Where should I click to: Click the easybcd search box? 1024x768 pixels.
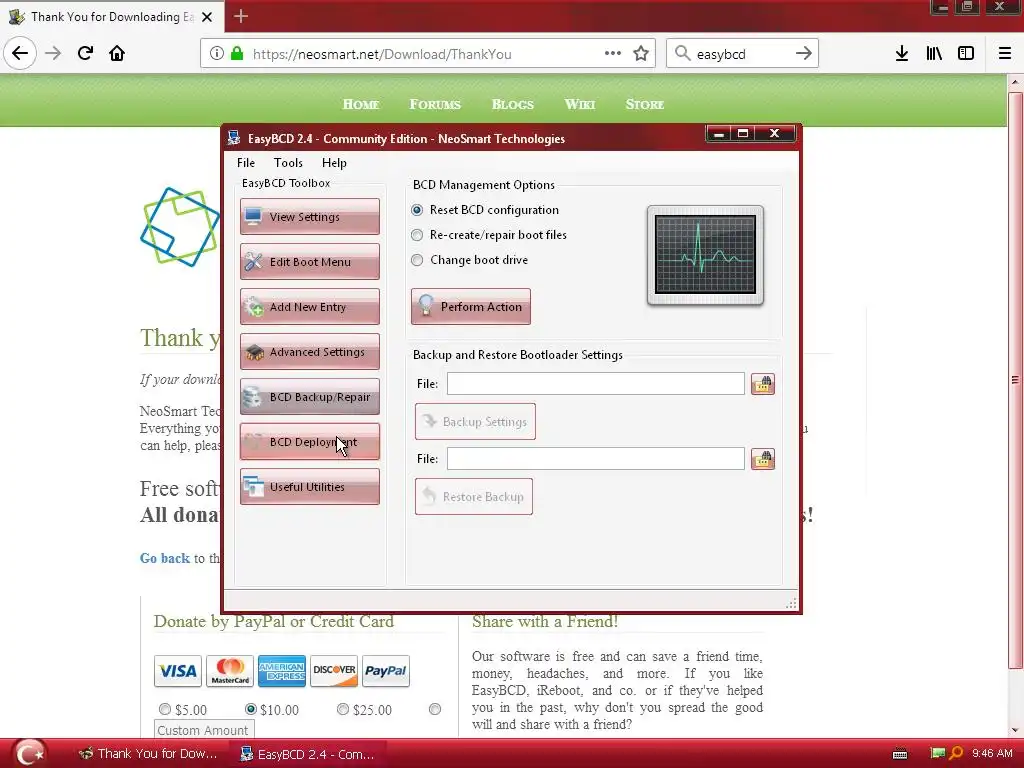tap(741, 54)
